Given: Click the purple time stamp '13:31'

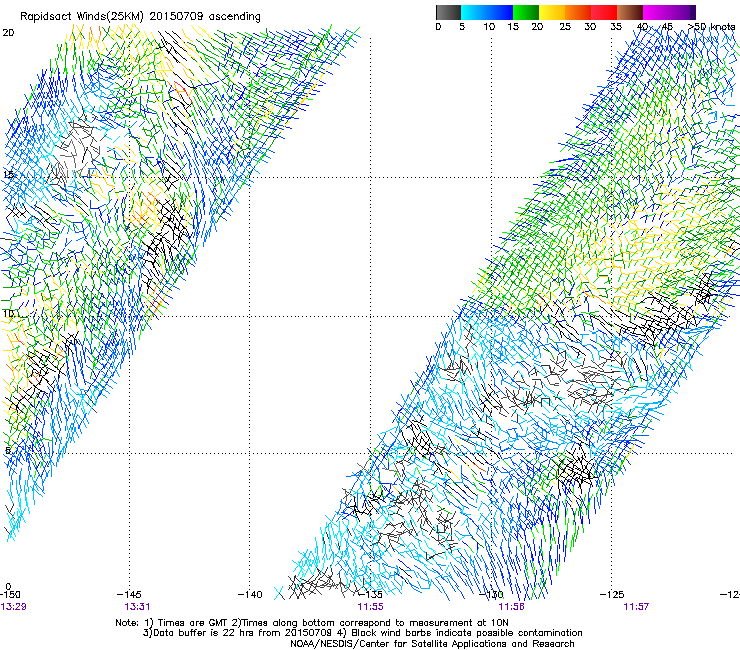Looking at the screenshot, I should [x=137, y=607].
